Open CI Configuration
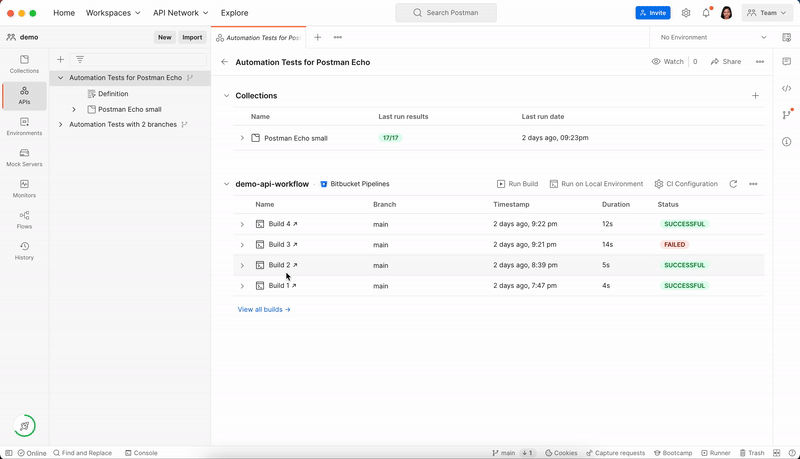 tap(686, 184)
